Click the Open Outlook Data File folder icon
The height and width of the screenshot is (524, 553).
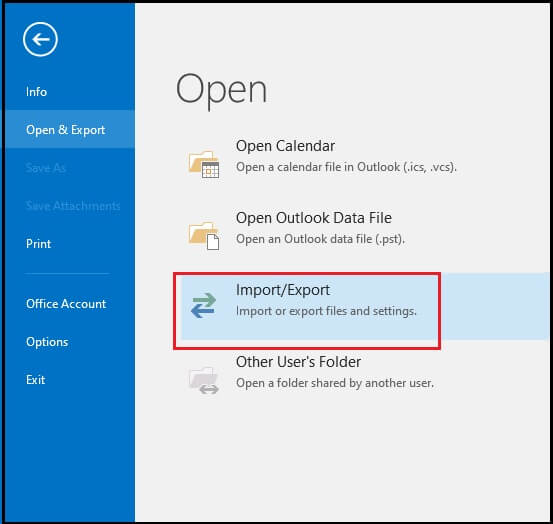coord(204,236)
